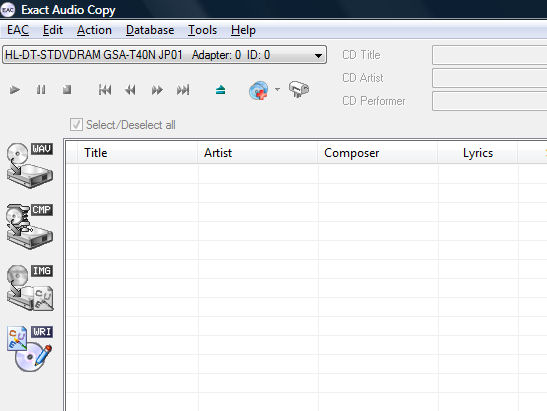The height and width of the screenshot is (411, 547).
Task: Click the eject CD icon
Action: click(220, 90)
